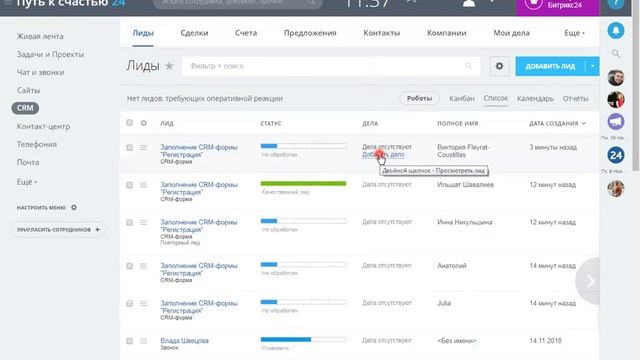This screenshot has width=640, height=360.
Task: Open Телефония in sidebar
Action: (37, 144)
